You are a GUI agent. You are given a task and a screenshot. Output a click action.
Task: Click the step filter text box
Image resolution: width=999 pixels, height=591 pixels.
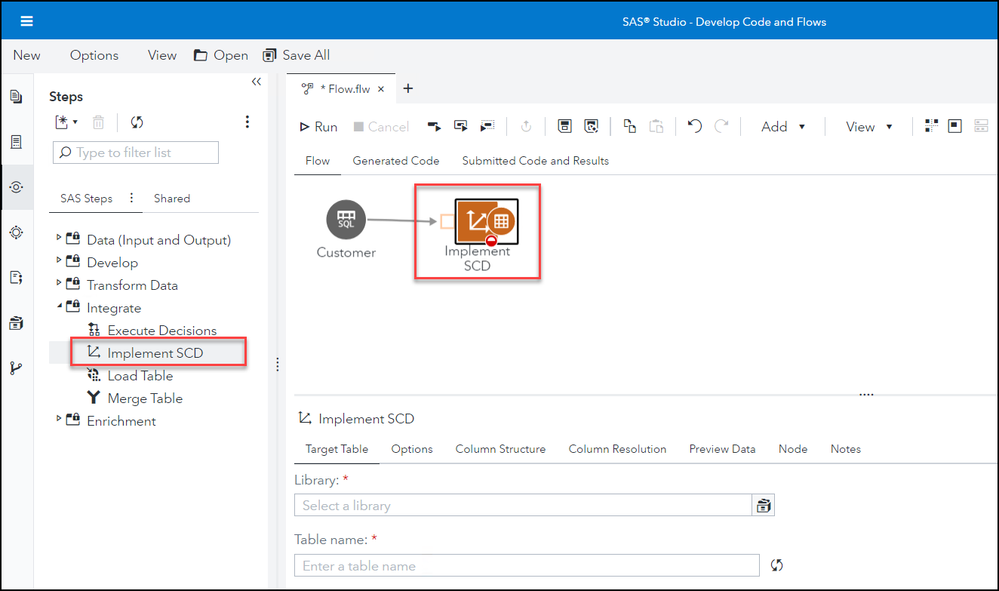click(136, 153)
